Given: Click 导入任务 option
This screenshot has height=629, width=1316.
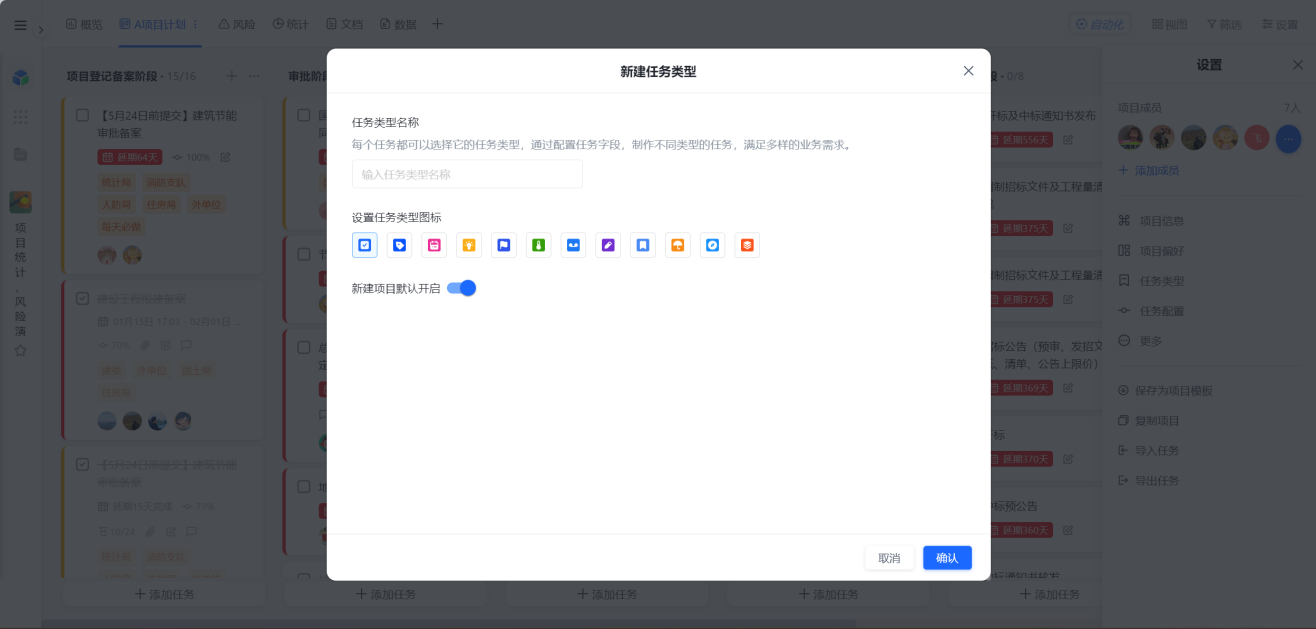Looking at the screenshot, I should (1149, 451).
